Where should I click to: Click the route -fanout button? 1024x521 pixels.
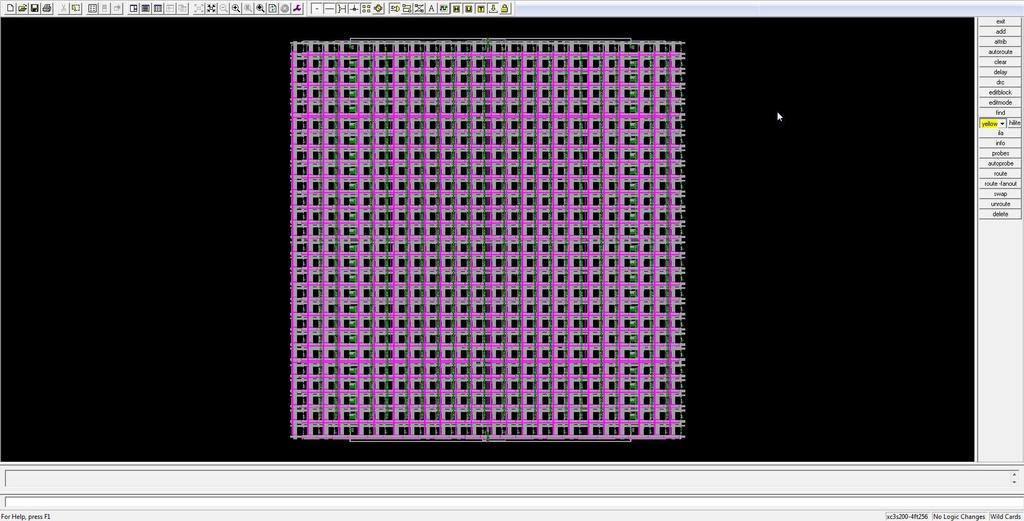click(1000, 183)
